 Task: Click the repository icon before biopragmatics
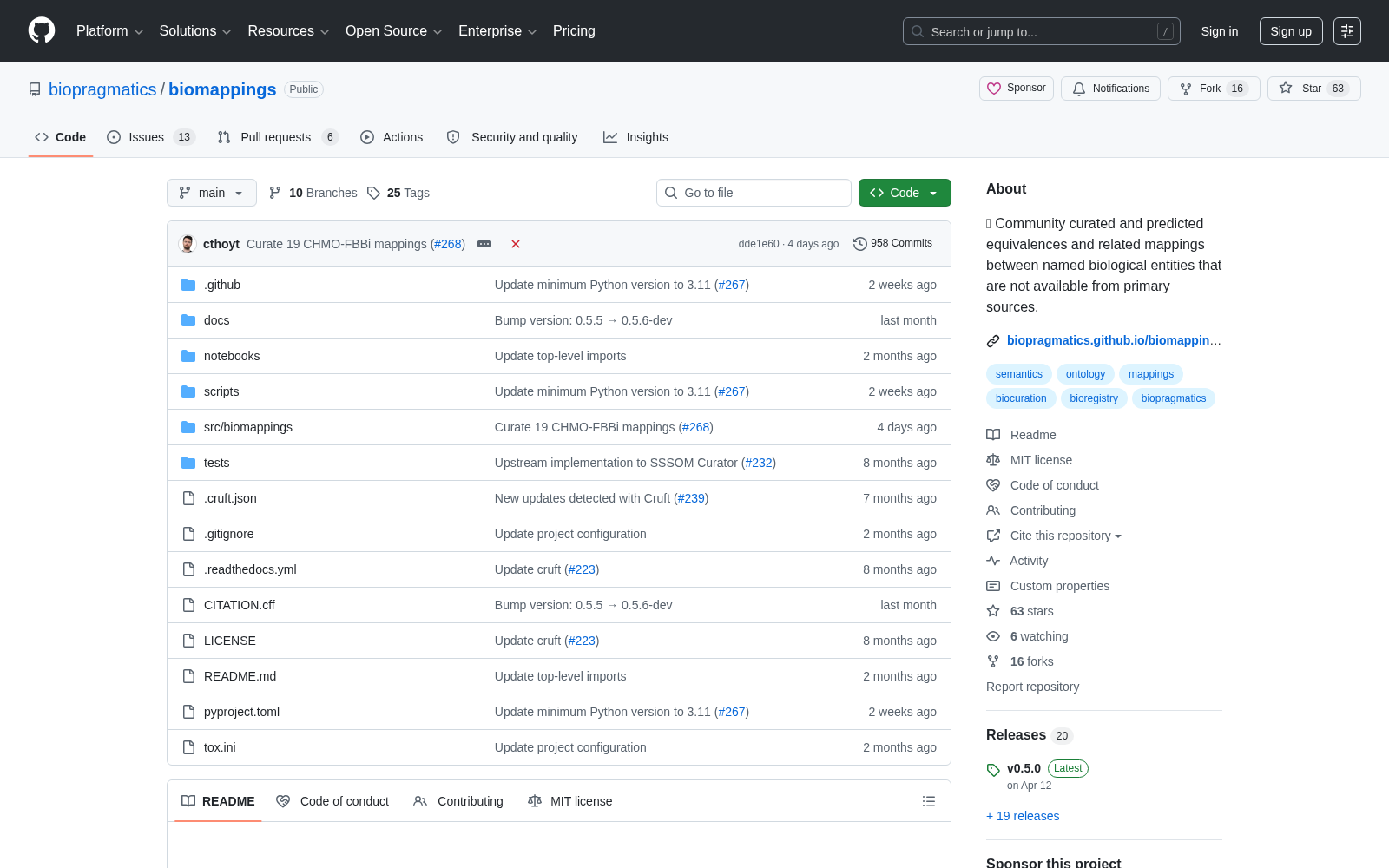(35, 89)
